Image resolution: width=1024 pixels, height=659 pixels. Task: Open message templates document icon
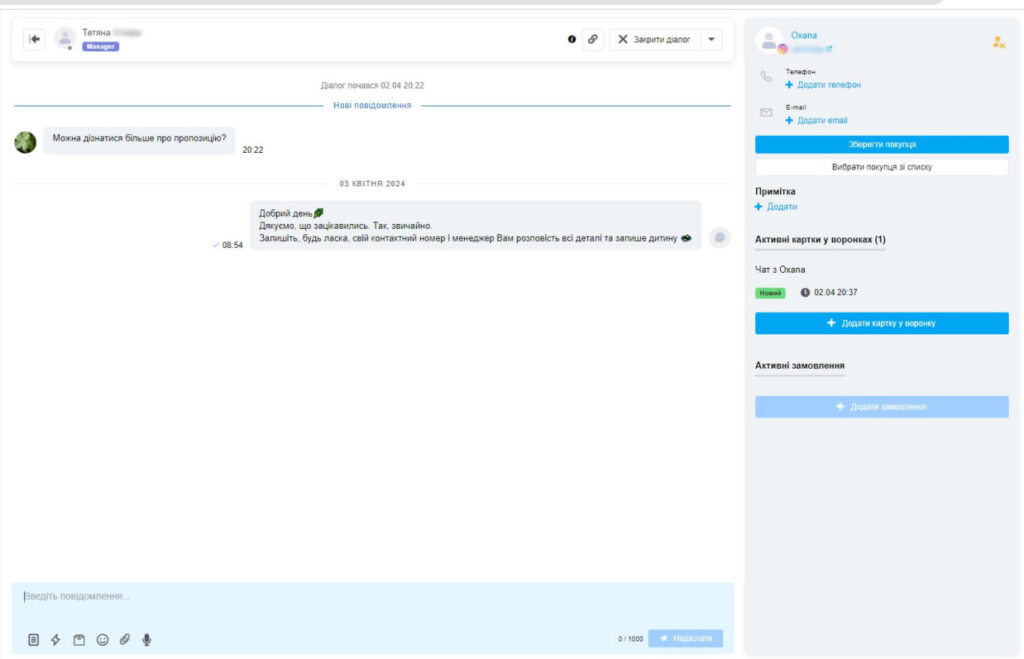tap(33, 639)
